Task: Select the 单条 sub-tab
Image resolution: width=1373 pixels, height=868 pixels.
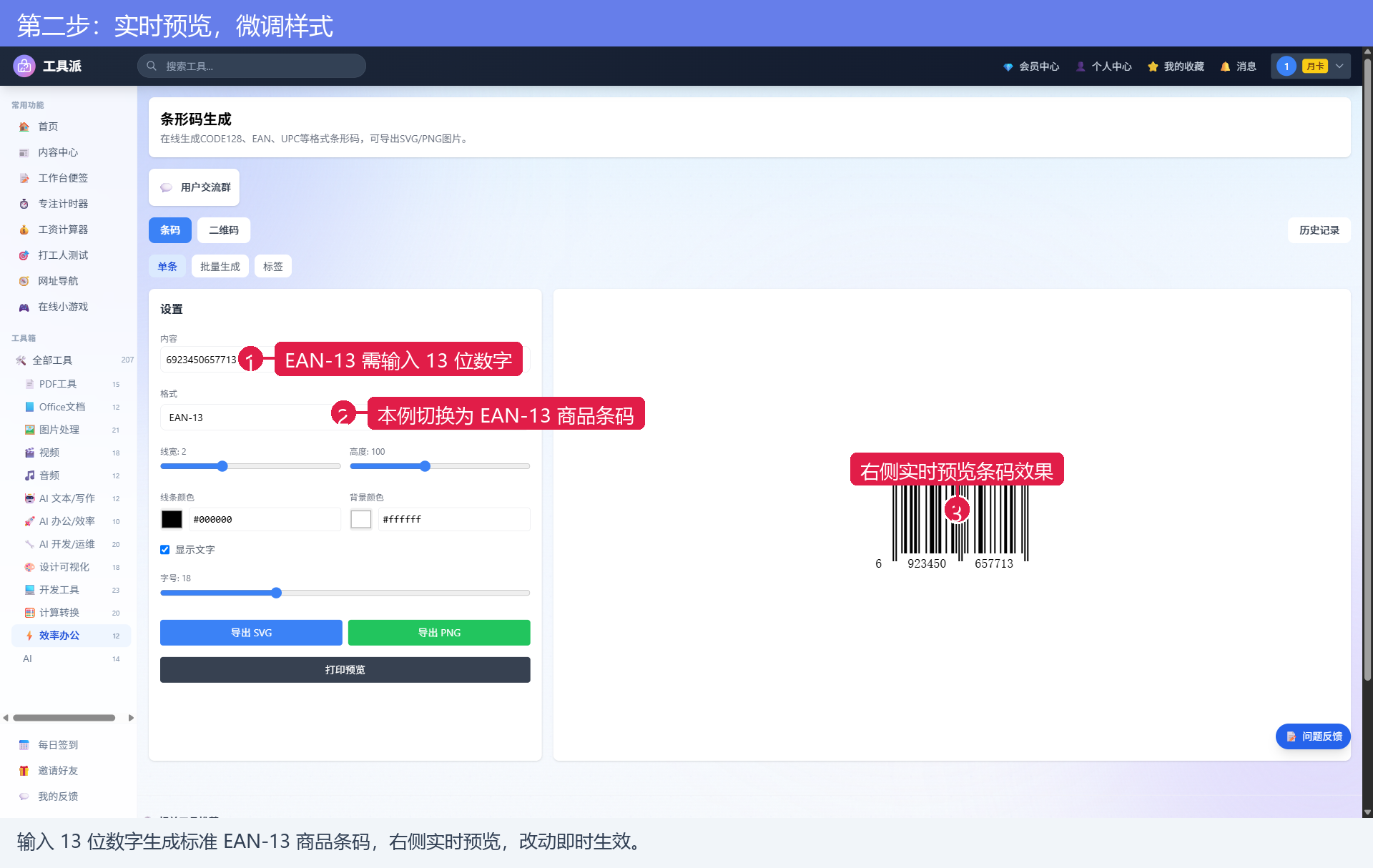Action: click(167, 267)
